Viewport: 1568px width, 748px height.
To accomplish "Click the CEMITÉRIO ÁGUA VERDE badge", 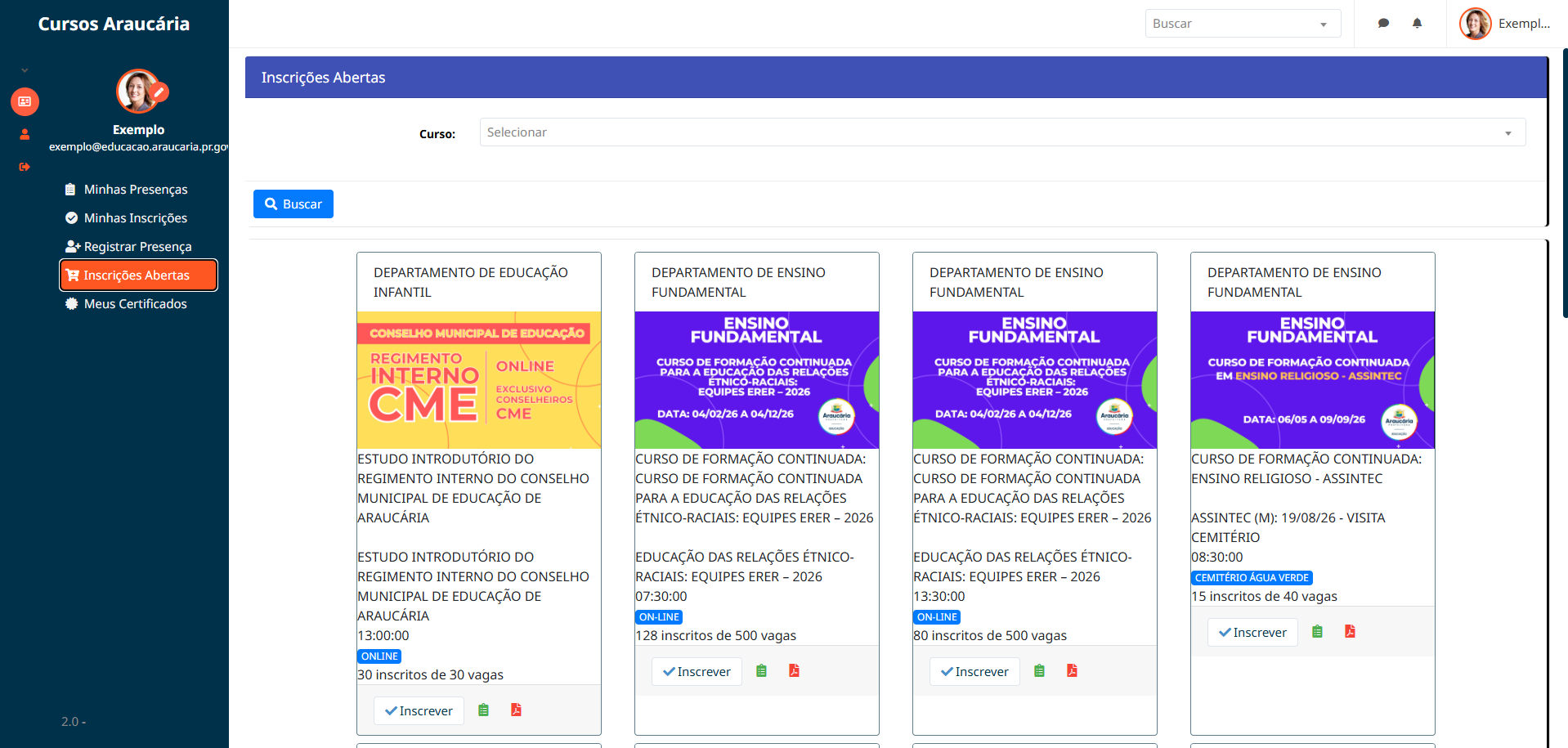I will (x=1252, y=578).
